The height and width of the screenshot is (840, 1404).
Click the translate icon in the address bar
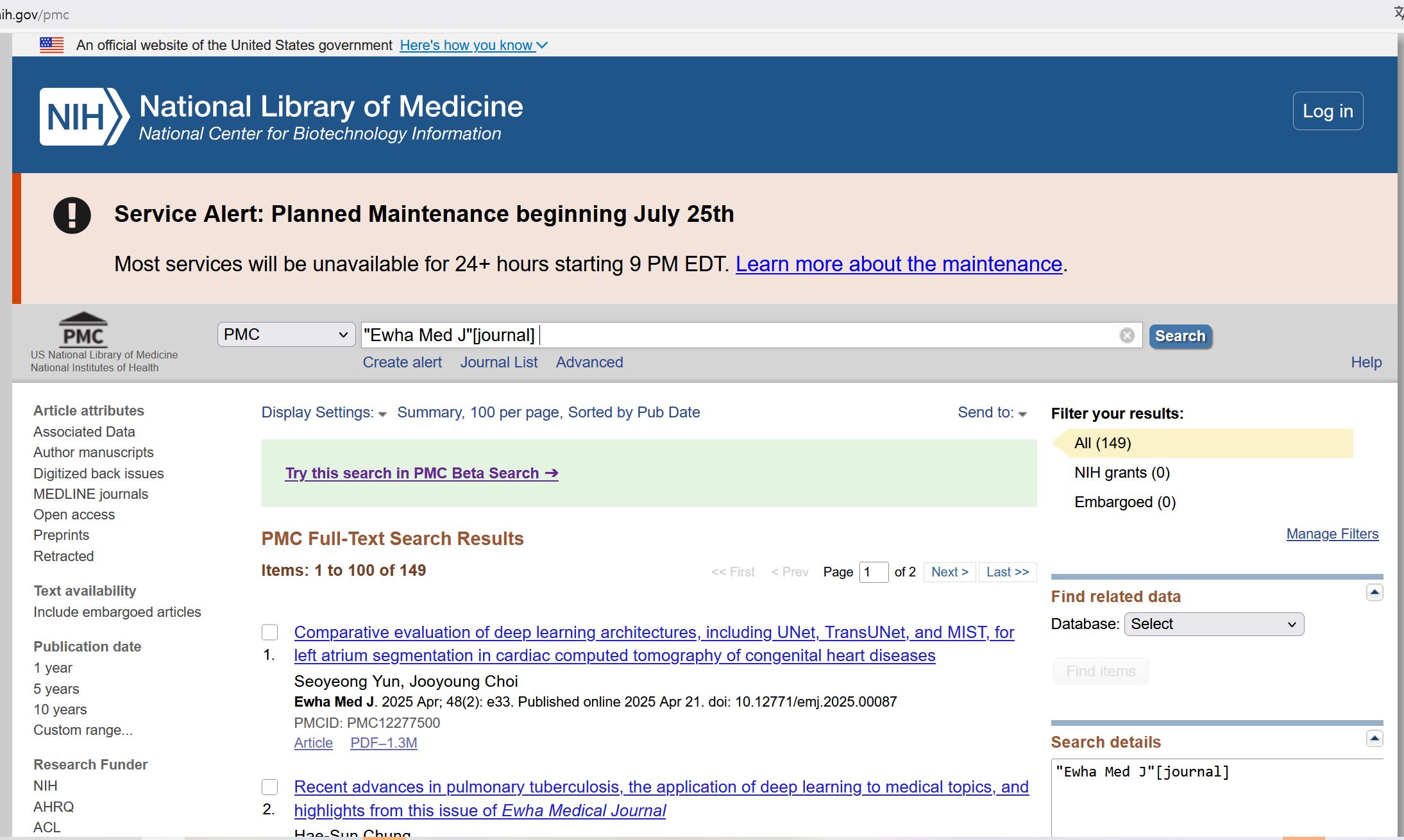tap(1398, 13)
